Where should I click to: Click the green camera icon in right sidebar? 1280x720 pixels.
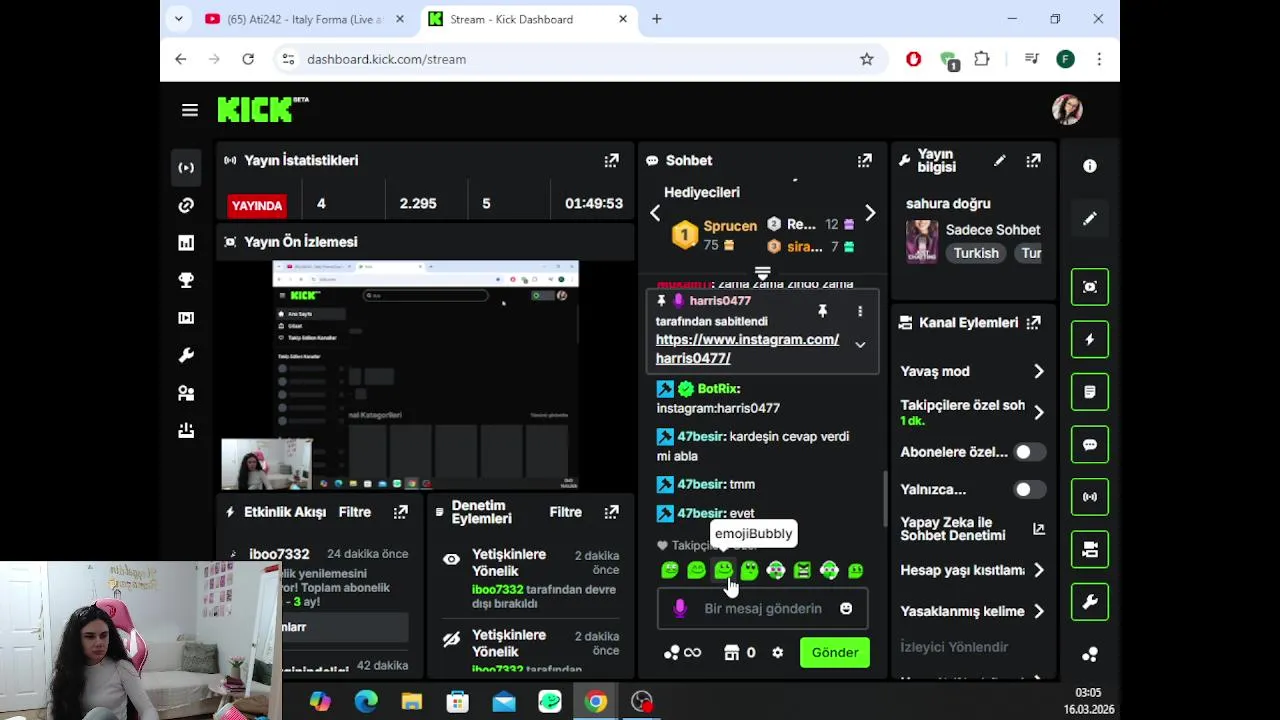click(x=1090, y=550)
